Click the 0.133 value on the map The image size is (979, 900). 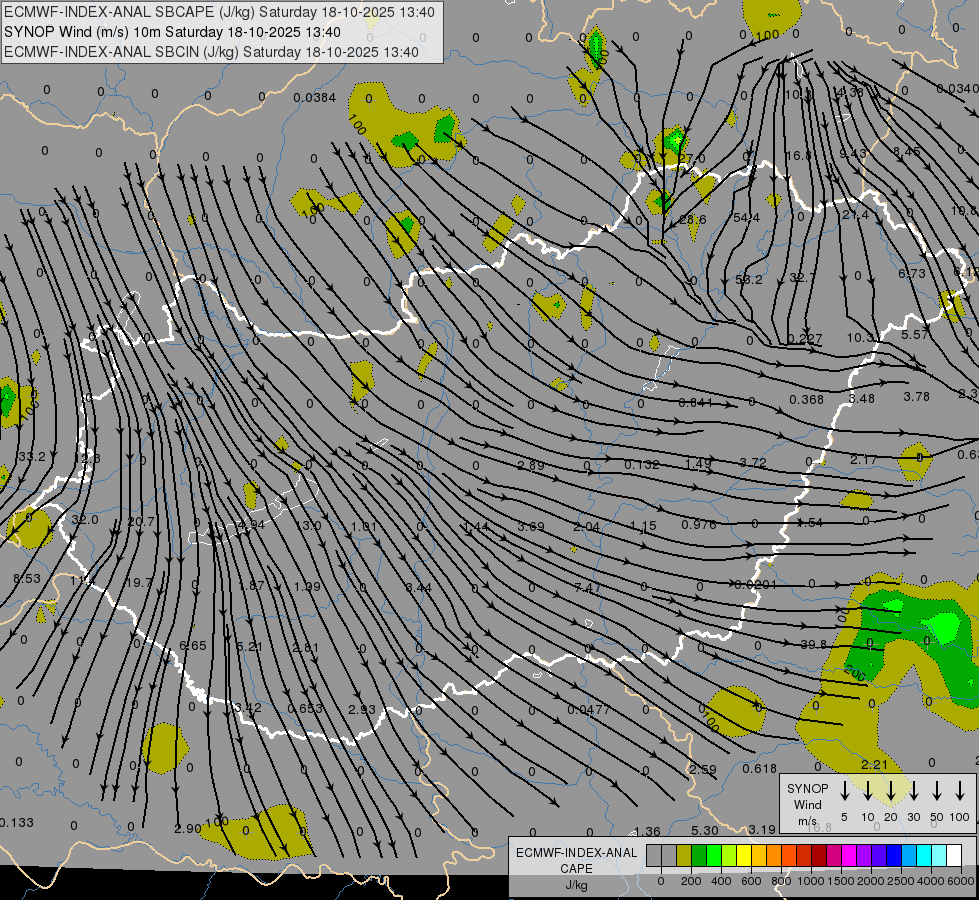16,823
